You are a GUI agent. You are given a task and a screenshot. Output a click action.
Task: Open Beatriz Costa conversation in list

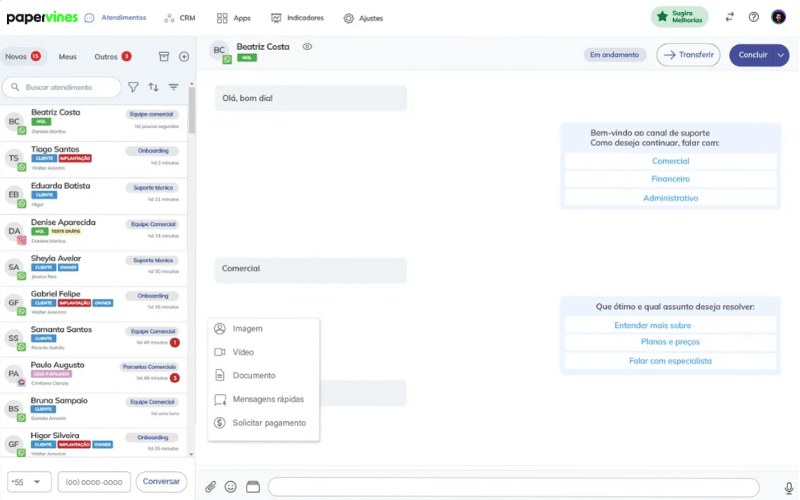tap(94, 122)
